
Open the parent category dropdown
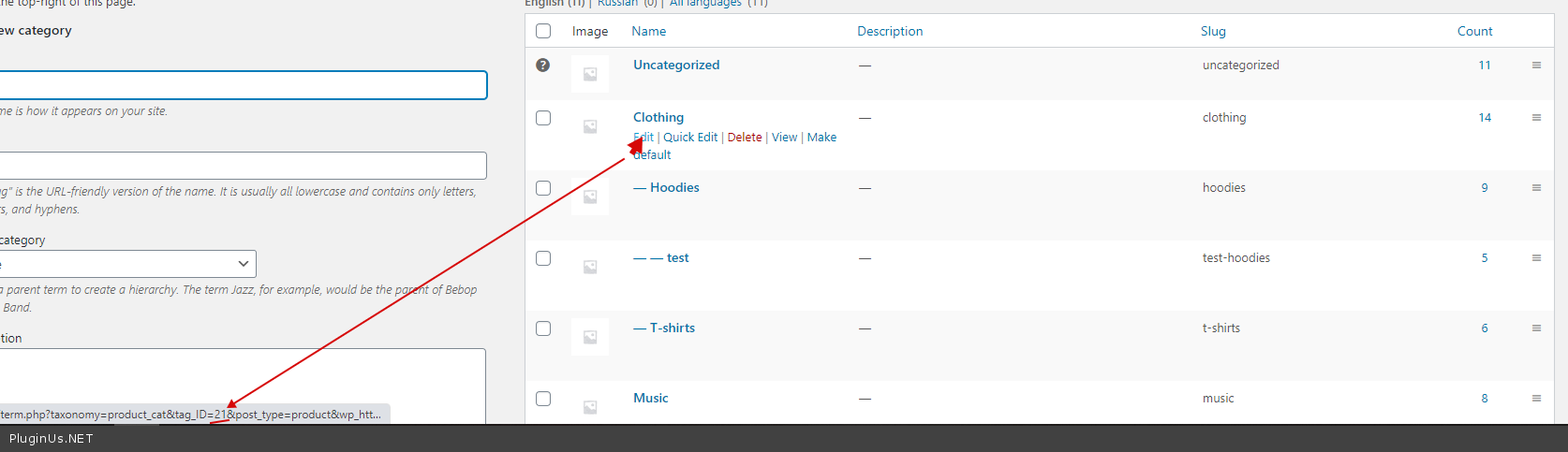[x=128, y=264]
